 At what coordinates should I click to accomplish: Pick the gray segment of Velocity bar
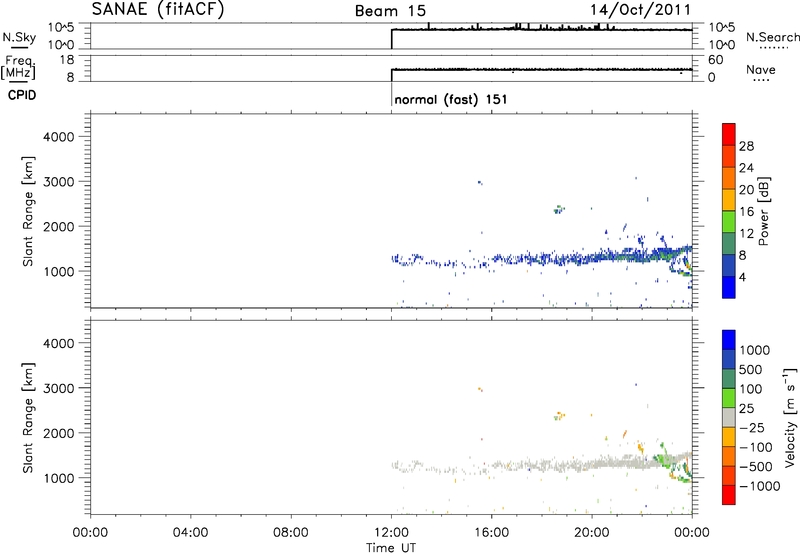(x=729, y=418)
